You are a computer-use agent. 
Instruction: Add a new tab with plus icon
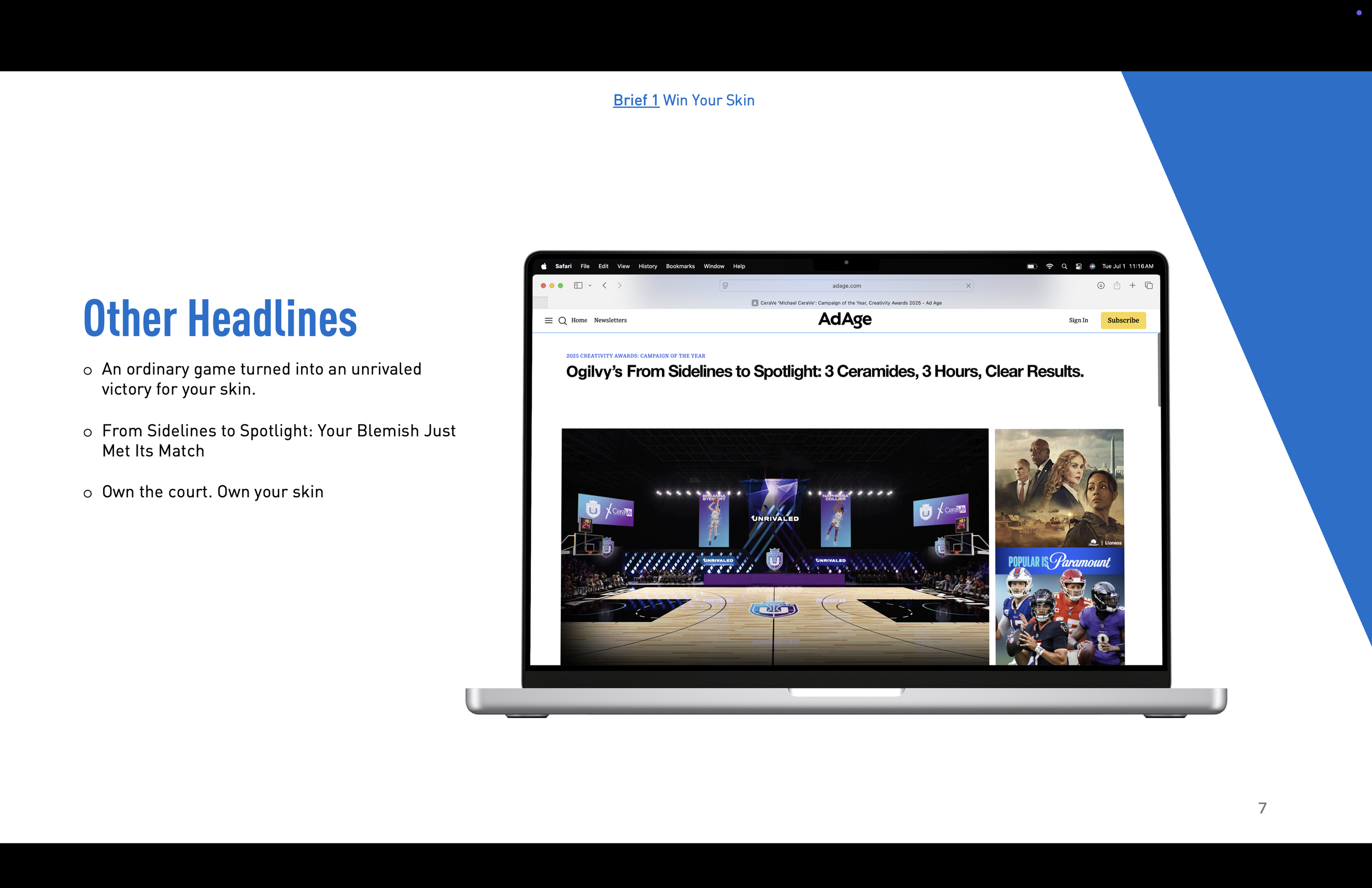click(x=1132, y=285)
